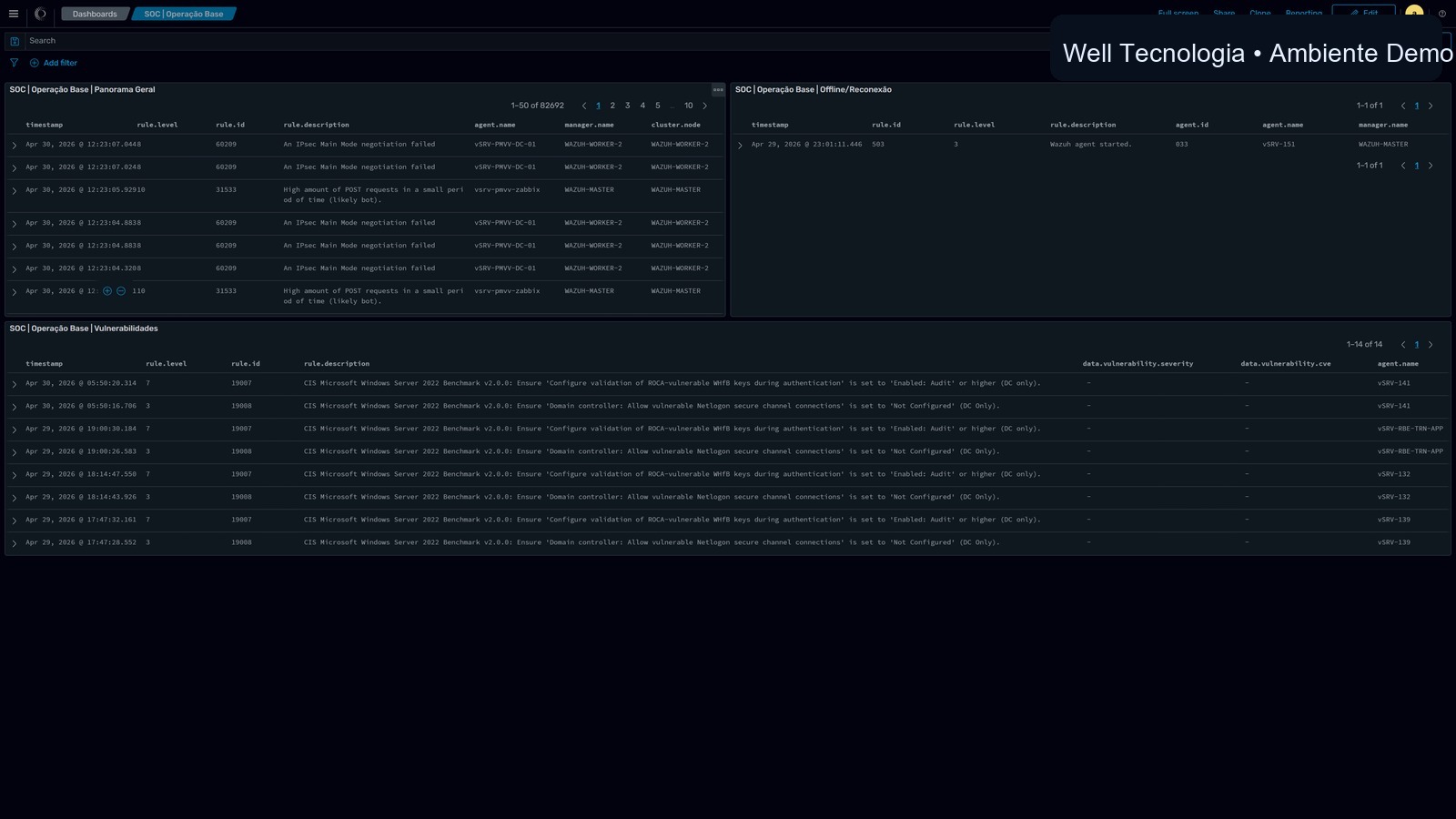The height and width of the screenshot is (819, 1456).
Task: Open the Dashboards breadcrumb
Action: click(x=95, y=14)
